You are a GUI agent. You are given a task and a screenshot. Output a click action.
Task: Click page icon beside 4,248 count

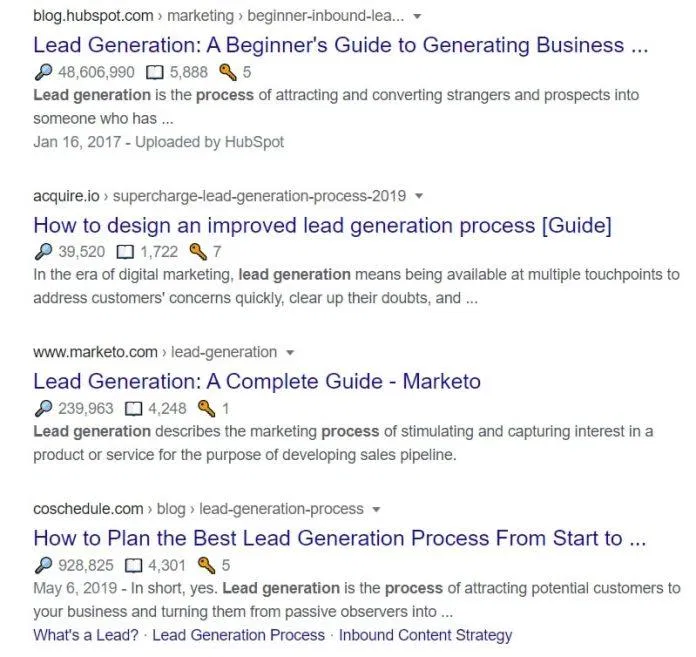pyautogui.click(x=133, y=408)
